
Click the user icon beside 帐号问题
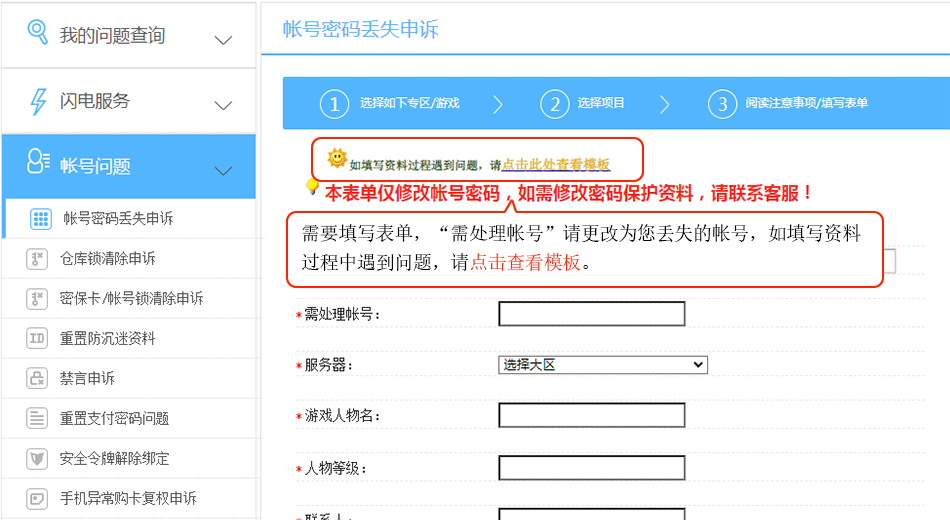point(38,161)
